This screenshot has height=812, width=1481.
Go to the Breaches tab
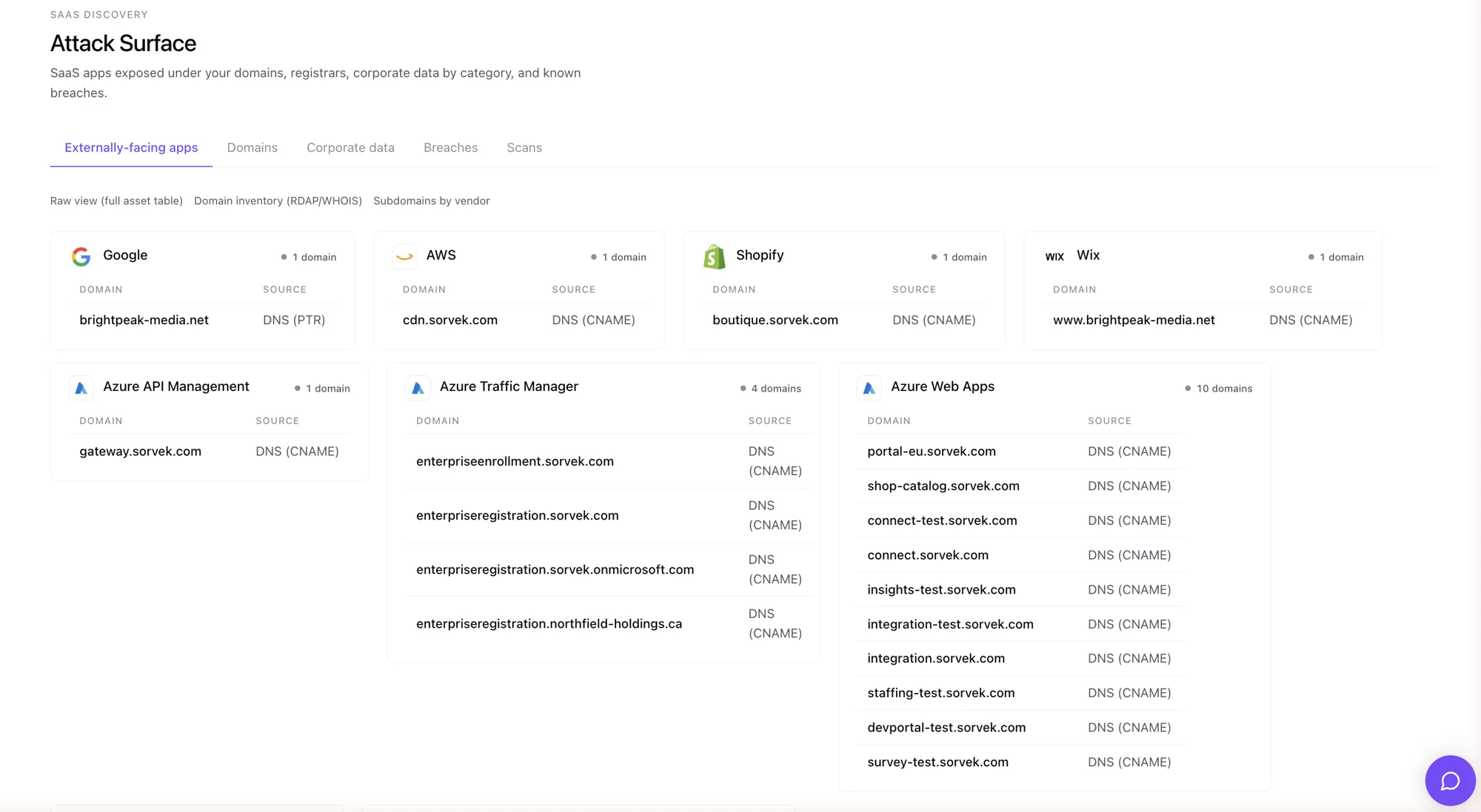450,147
